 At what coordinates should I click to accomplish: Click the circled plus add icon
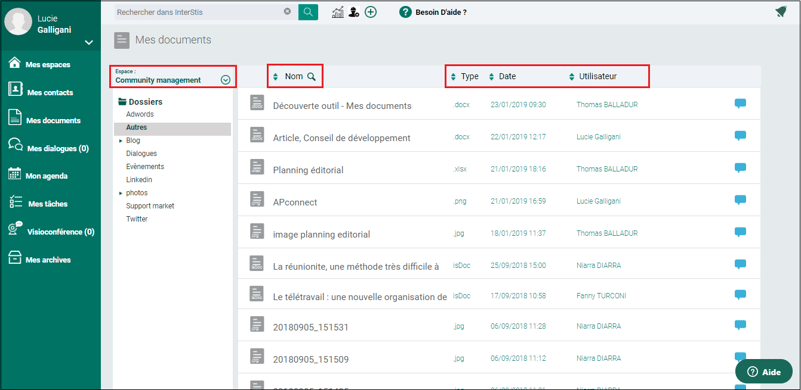371,12
